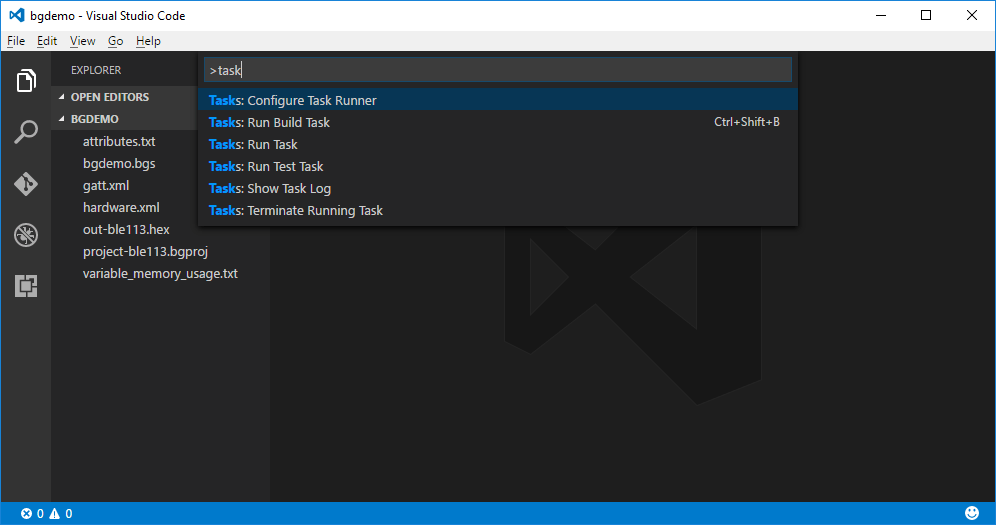This screenshot has width=996, height=525.
Task: Open variable_memory_usage.txt file
Action: point(160,274)
